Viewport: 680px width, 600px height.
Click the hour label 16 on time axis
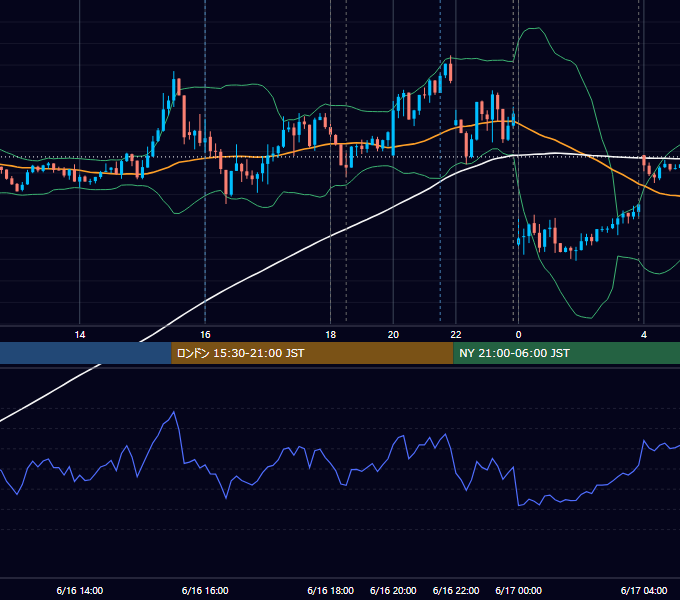click(205, 335)
